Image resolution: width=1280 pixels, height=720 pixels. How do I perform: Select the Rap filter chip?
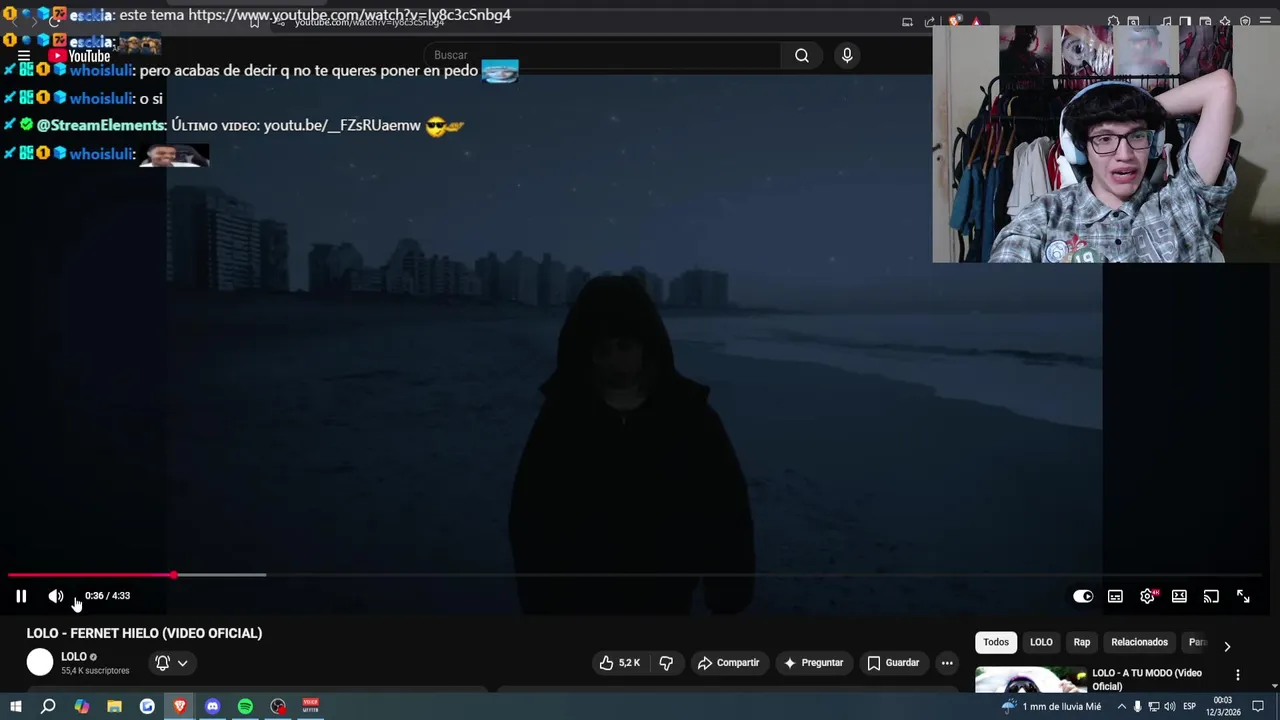click(x=1082, y=642)
